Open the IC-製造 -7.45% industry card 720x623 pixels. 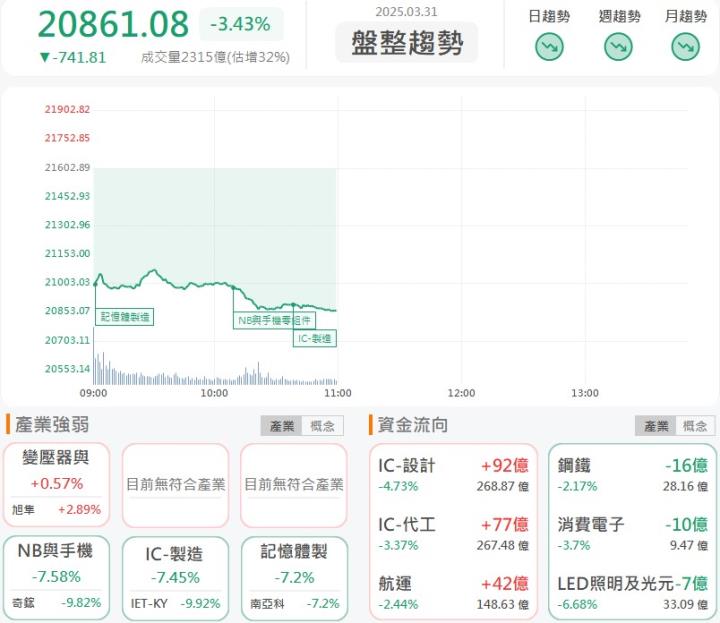[x=175, y=578]
